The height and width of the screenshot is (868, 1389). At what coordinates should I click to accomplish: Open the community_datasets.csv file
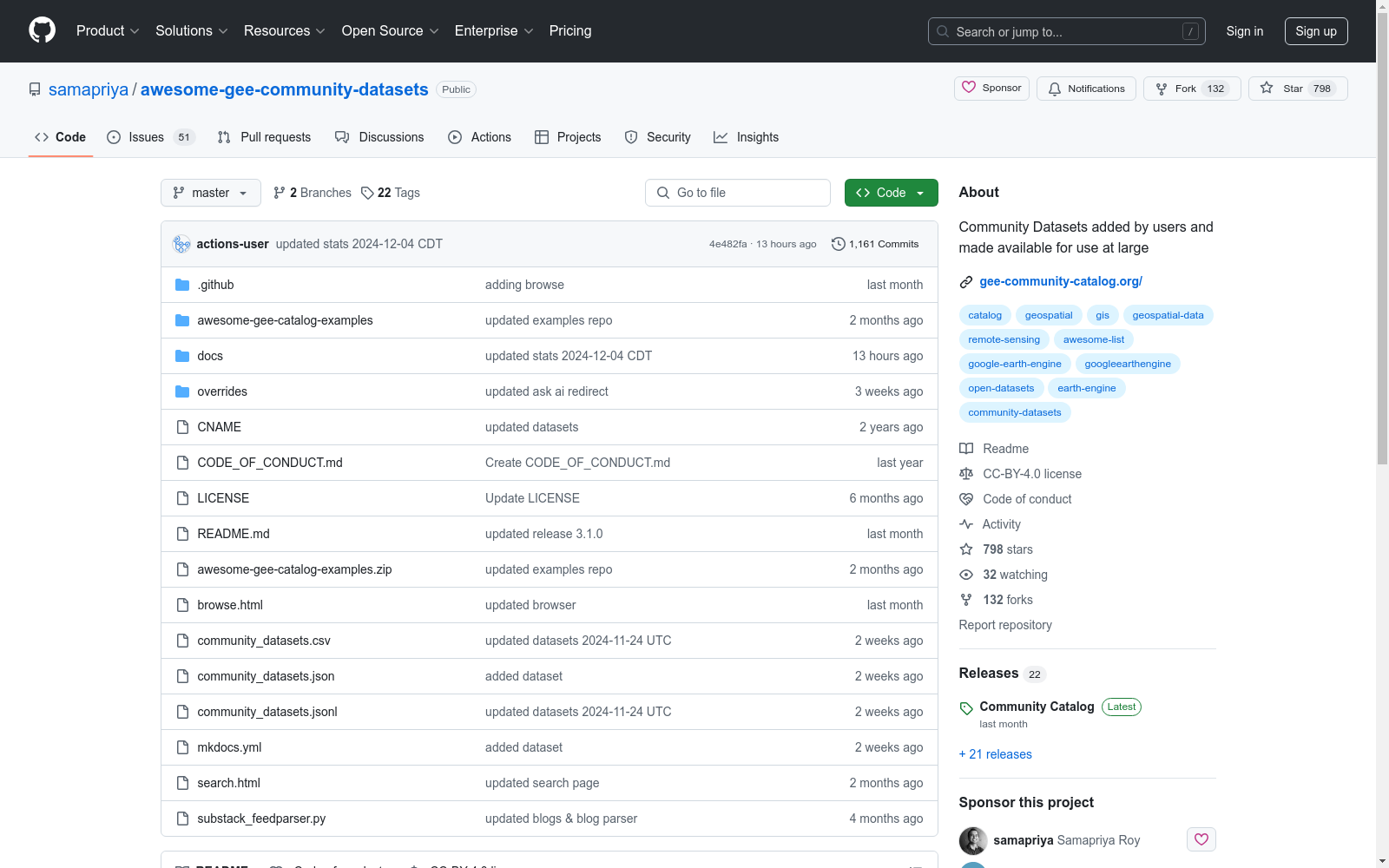click(264, 641)
